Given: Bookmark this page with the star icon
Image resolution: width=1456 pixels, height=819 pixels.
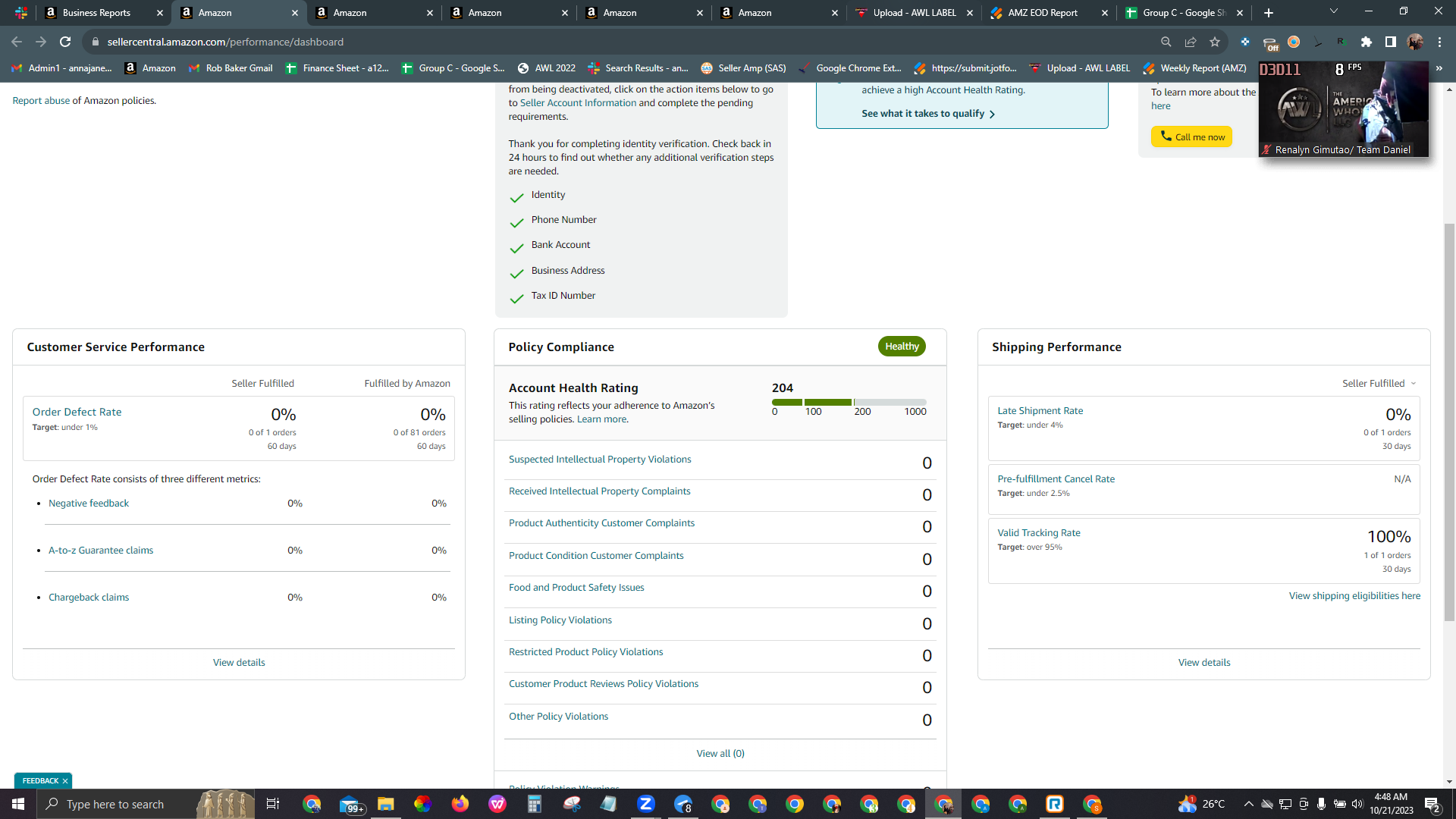Looking at the screenshot, I should (x=1215, y=42).
